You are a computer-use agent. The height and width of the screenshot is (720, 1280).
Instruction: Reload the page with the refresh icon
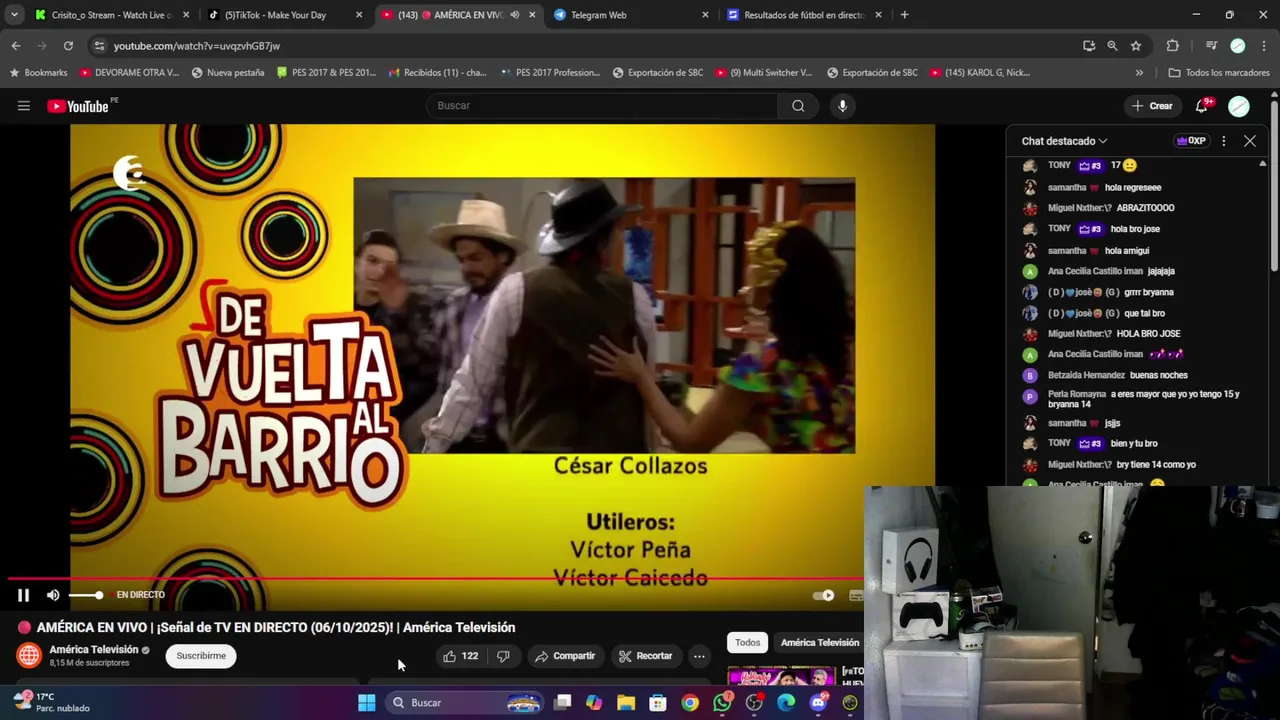[x=68, y=46]
